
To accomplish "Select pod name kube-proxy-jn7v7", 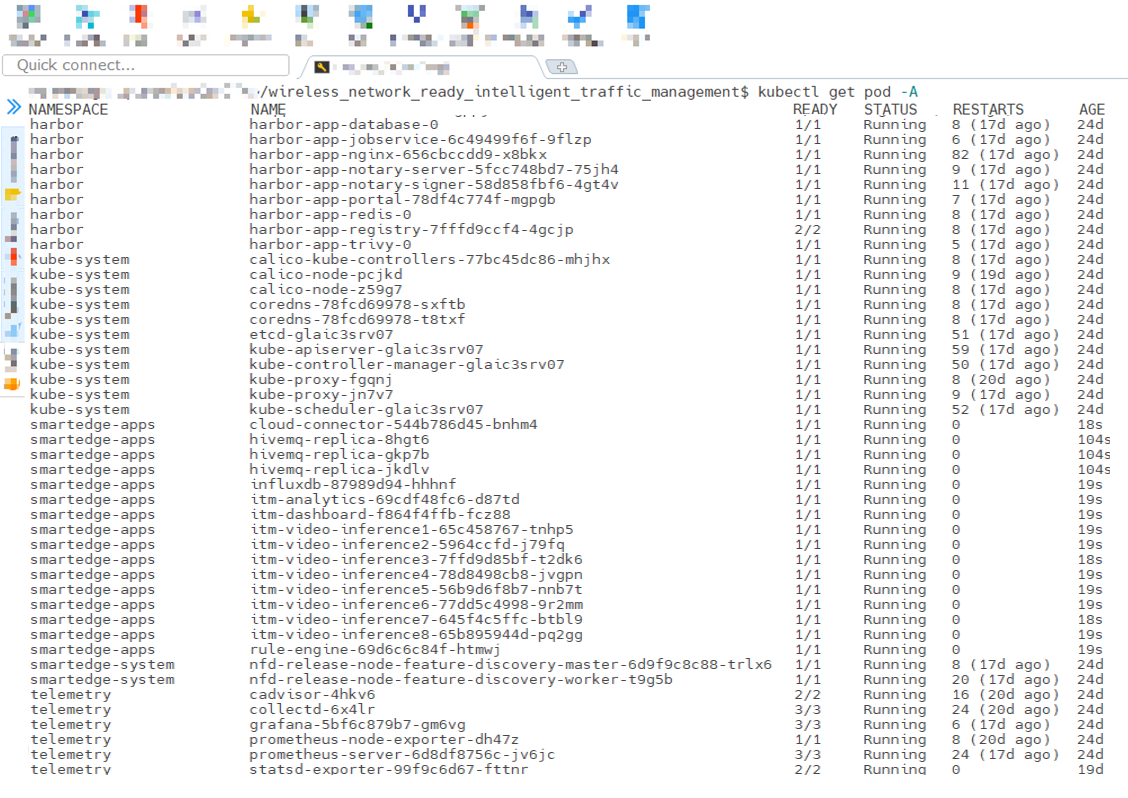I will [322, 395].
